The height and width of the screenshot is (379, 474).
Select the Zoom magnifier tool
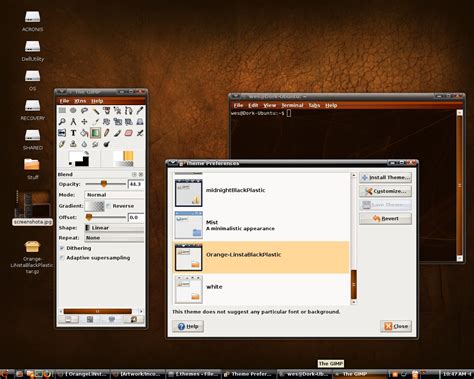tap(62, 122)
